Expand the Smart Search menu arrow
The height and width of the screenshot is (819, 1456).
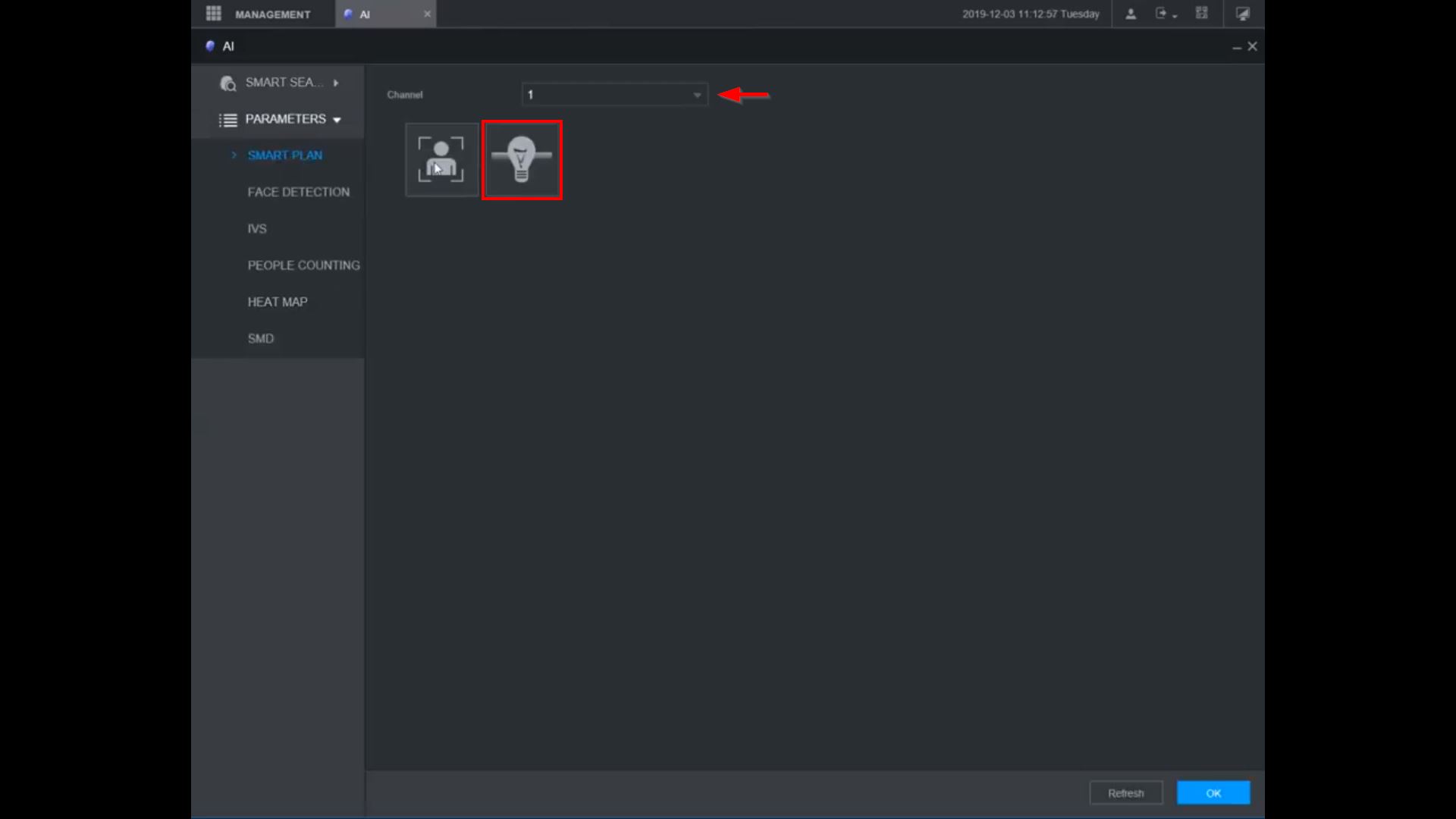[x=336, y=83]
